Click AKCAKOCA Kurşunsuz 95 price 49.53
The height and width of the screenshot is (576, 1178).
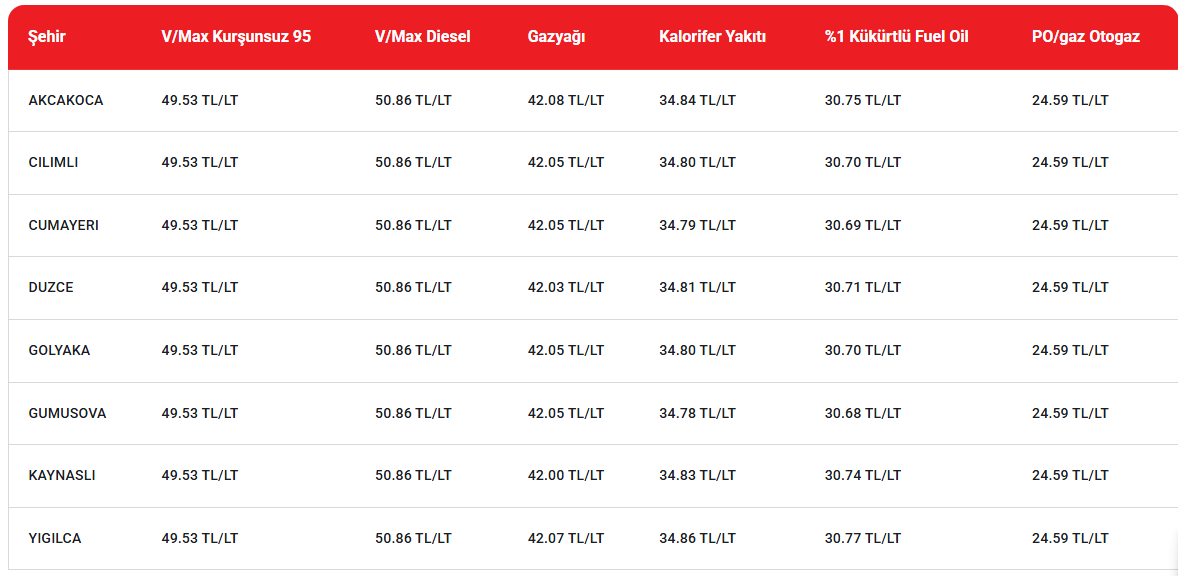coord(199,100)
